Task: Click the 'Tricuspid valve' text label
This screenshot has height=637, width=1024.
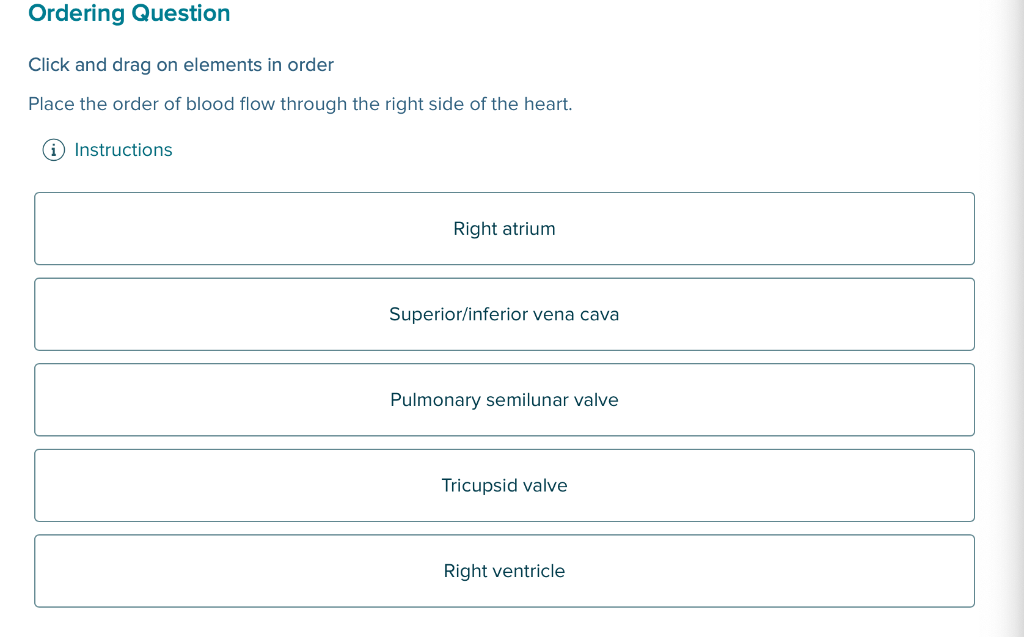Action: click(504, 485)
